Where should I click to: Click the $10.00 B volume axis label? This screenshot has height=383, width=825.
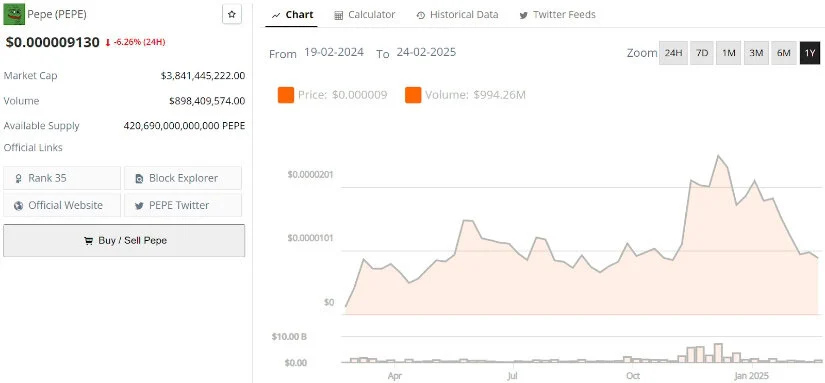[x=289, y=337]
